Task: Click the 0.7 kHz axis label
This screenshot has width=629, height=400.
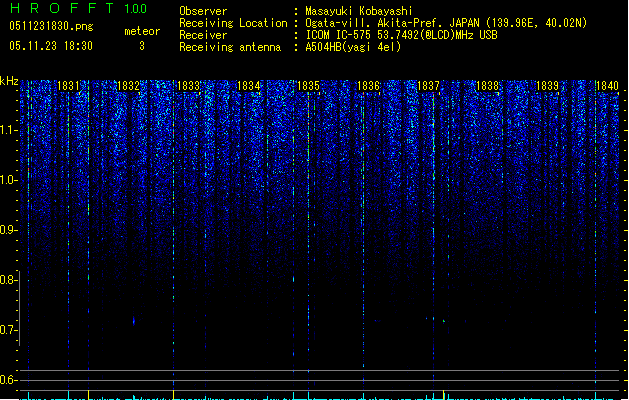Action: [x=8, y=330]
